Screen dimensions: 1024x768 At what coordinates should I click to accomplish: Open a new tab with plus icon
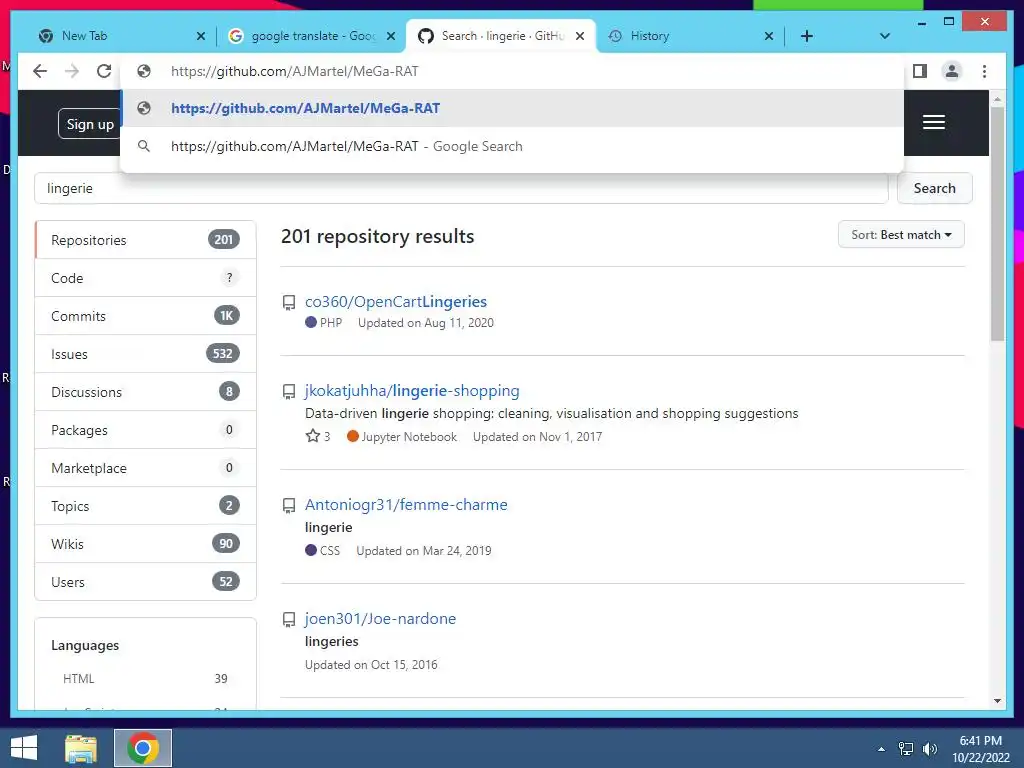807,36
